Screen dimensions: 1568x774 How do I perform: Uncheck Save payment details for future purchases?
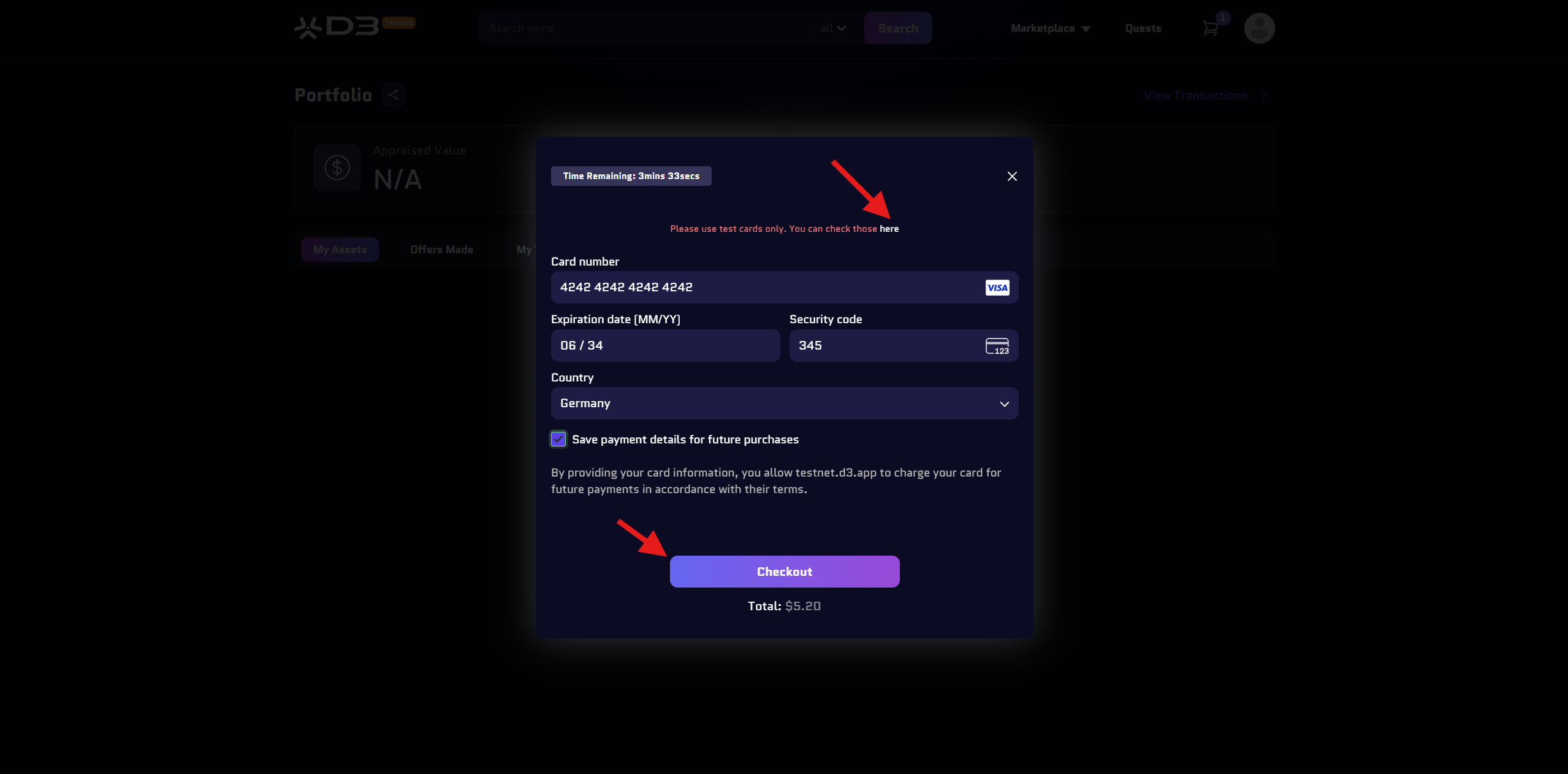(x=558, y=440)
